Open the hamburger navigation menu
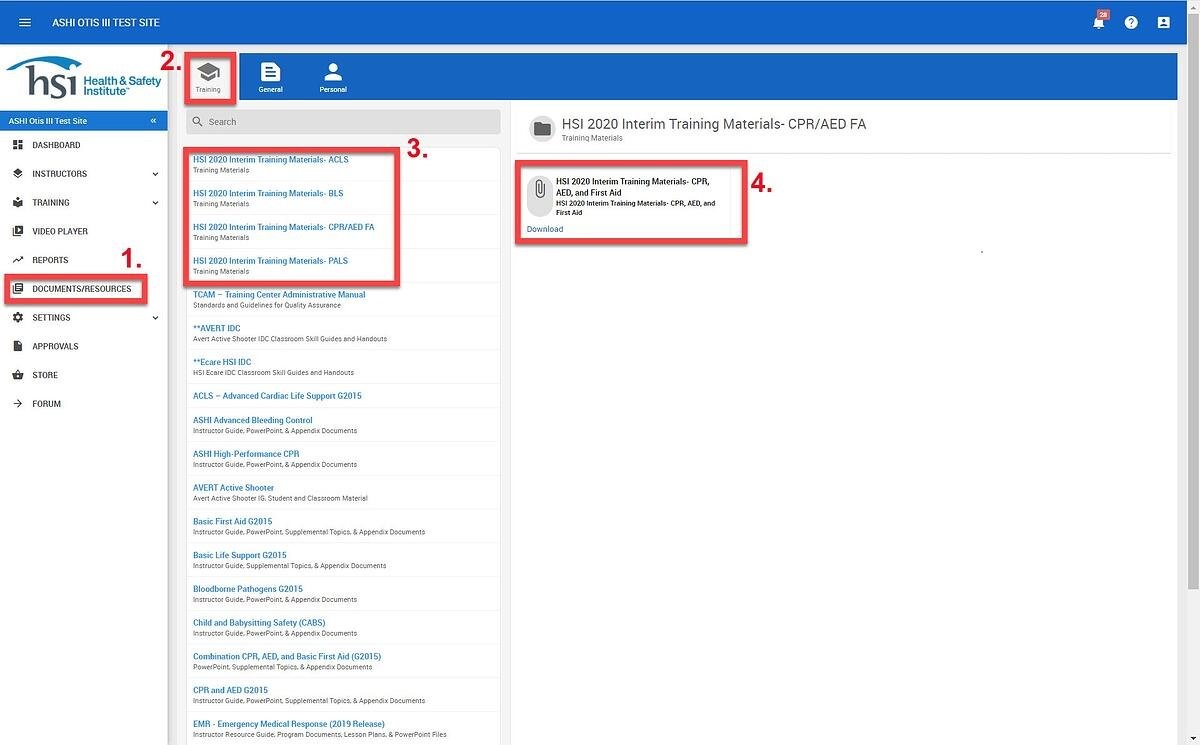 pos(25,22)
